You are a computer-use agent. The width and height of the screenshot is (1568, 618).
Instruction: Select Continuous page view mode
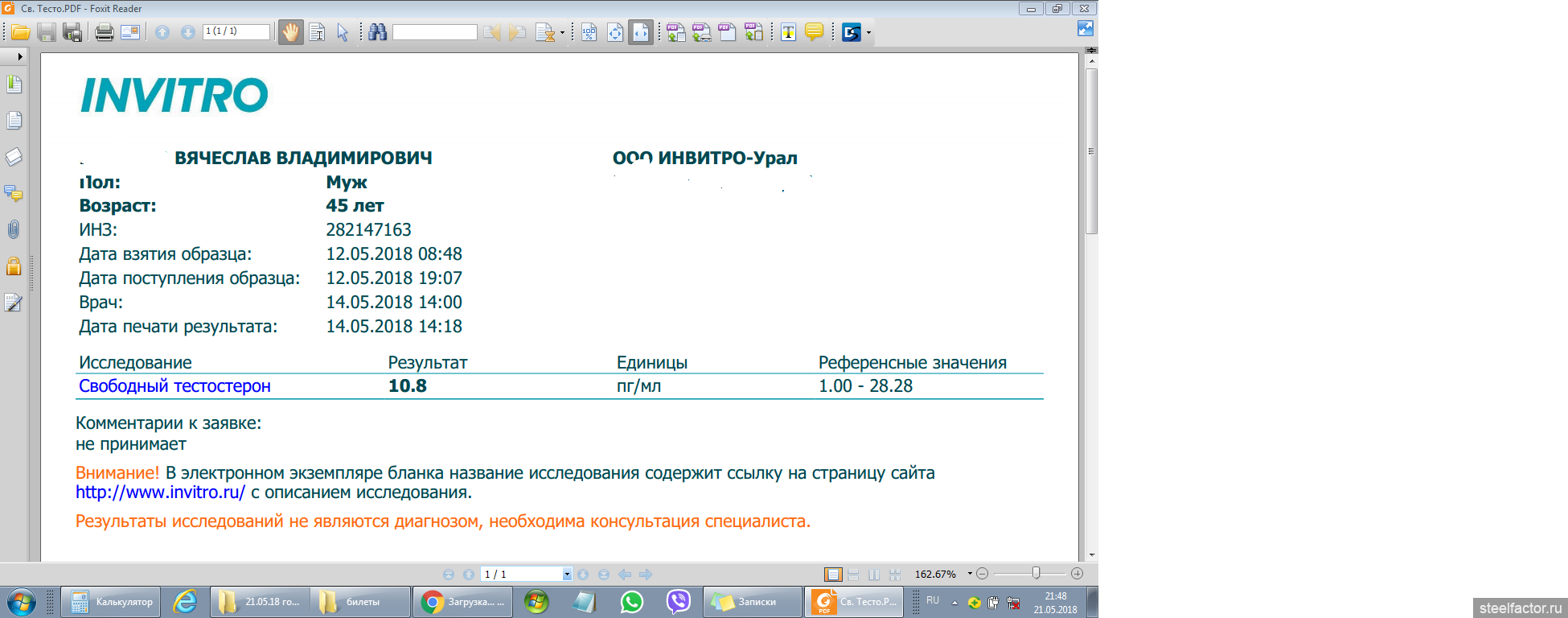854,575
